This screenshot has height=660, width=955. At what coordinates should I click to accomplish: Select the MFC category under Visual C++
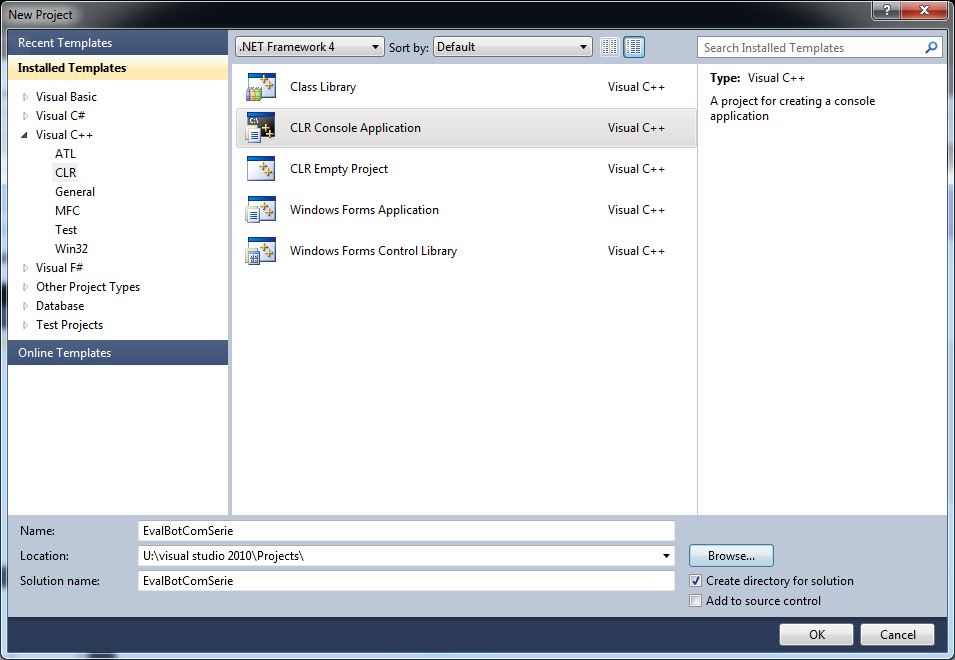point(67,211)
